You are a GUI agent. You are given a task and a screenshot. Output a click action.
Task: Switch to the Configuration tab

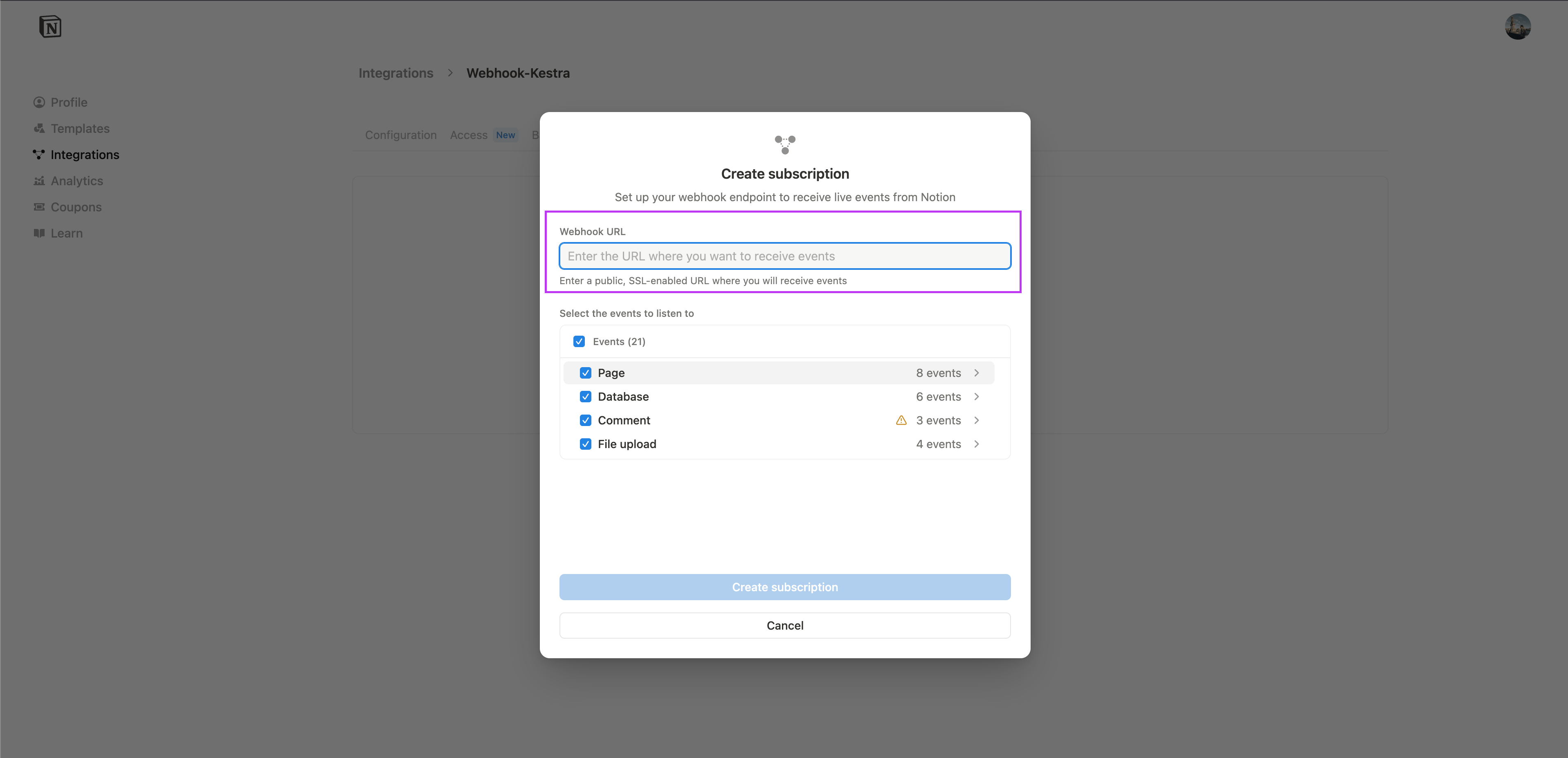400,135
